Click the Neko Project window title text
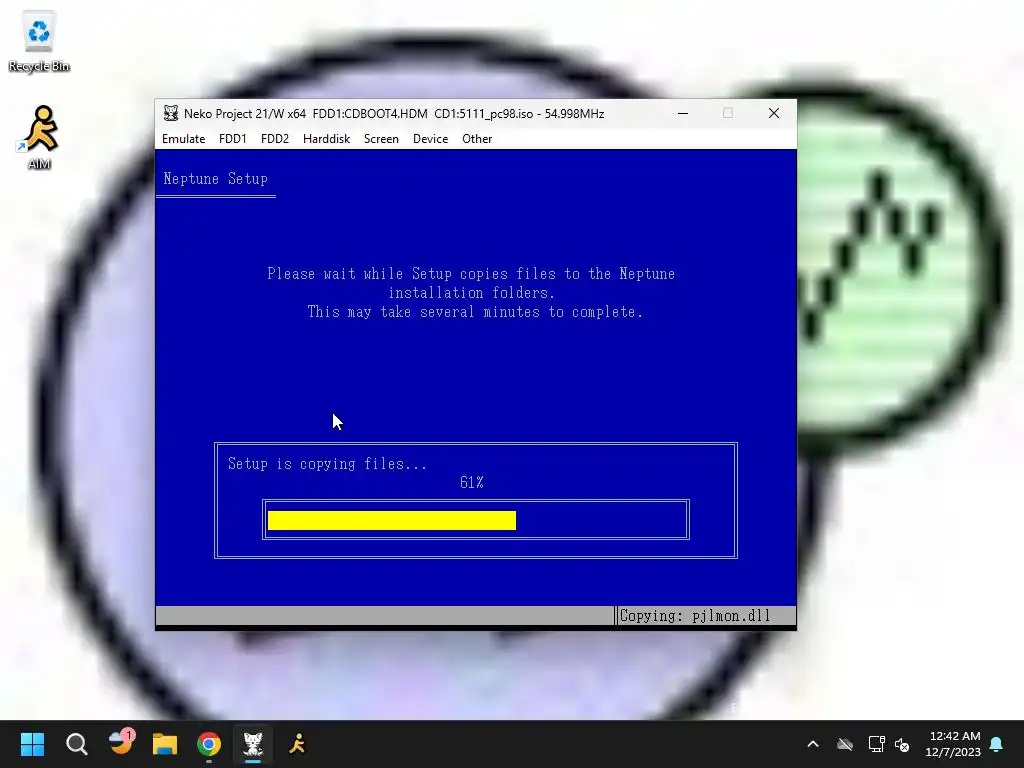This screenshot has width=1024, height=768. 394,114
